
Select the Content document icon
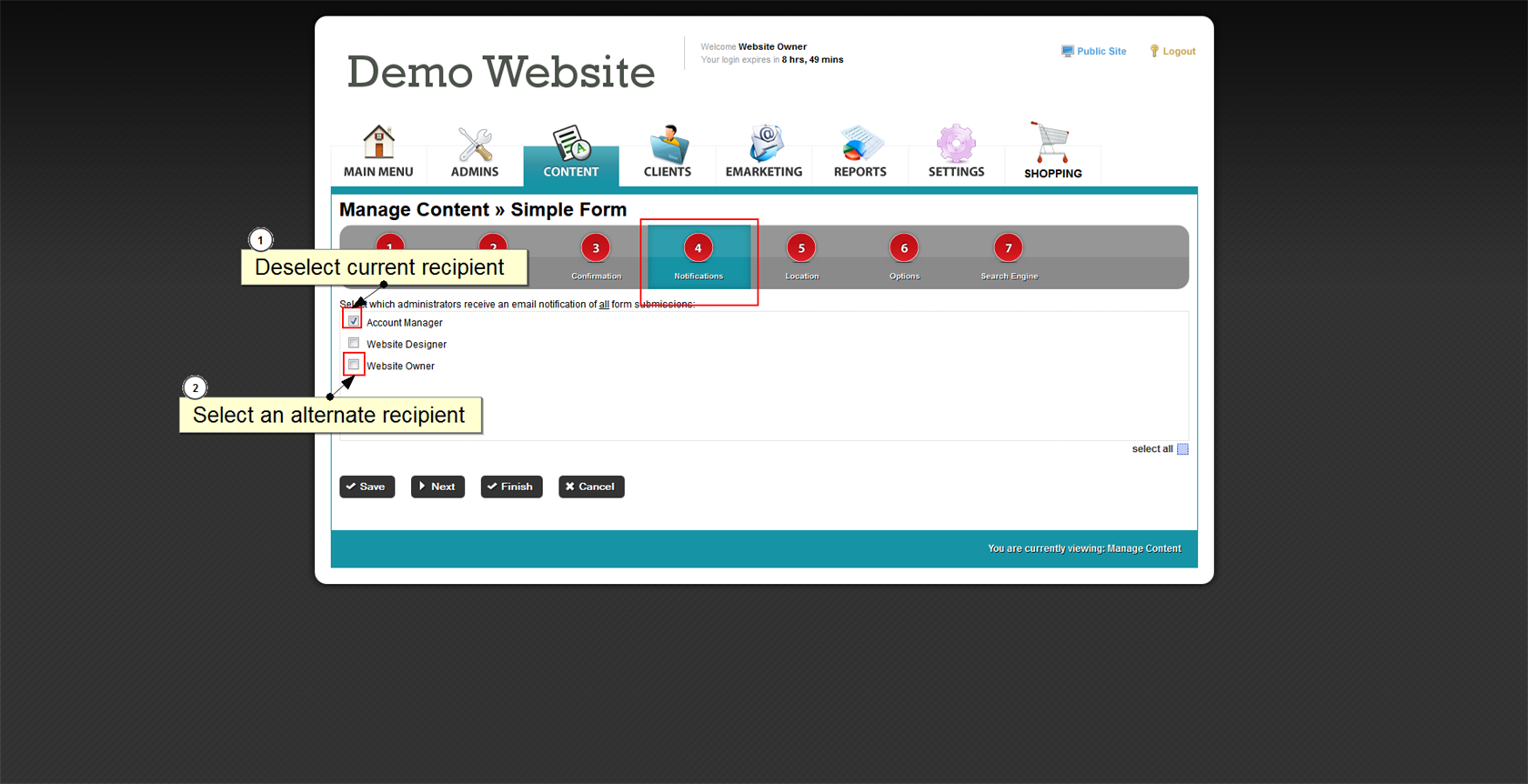(571, 144)
